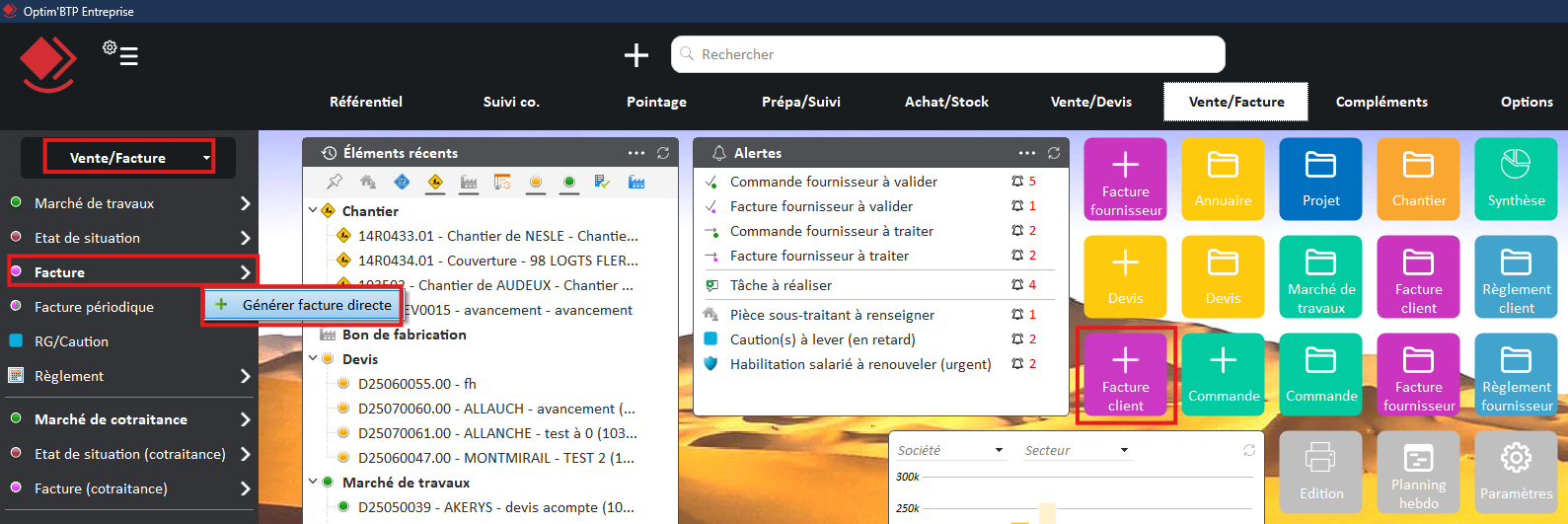
Task: Click the Rechercher search field
Action: [x=947, y=54]
